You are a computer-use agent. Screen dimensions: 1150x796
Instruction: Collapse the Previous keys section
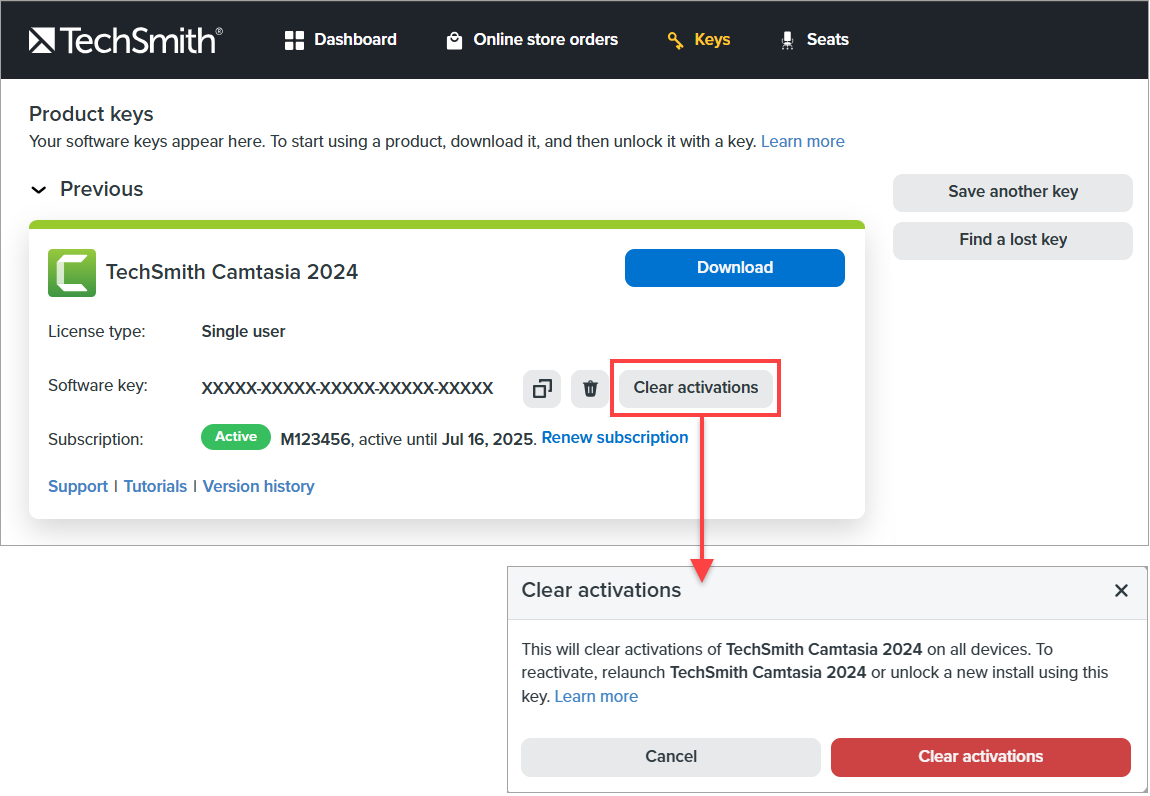click(x=39, y=190)
